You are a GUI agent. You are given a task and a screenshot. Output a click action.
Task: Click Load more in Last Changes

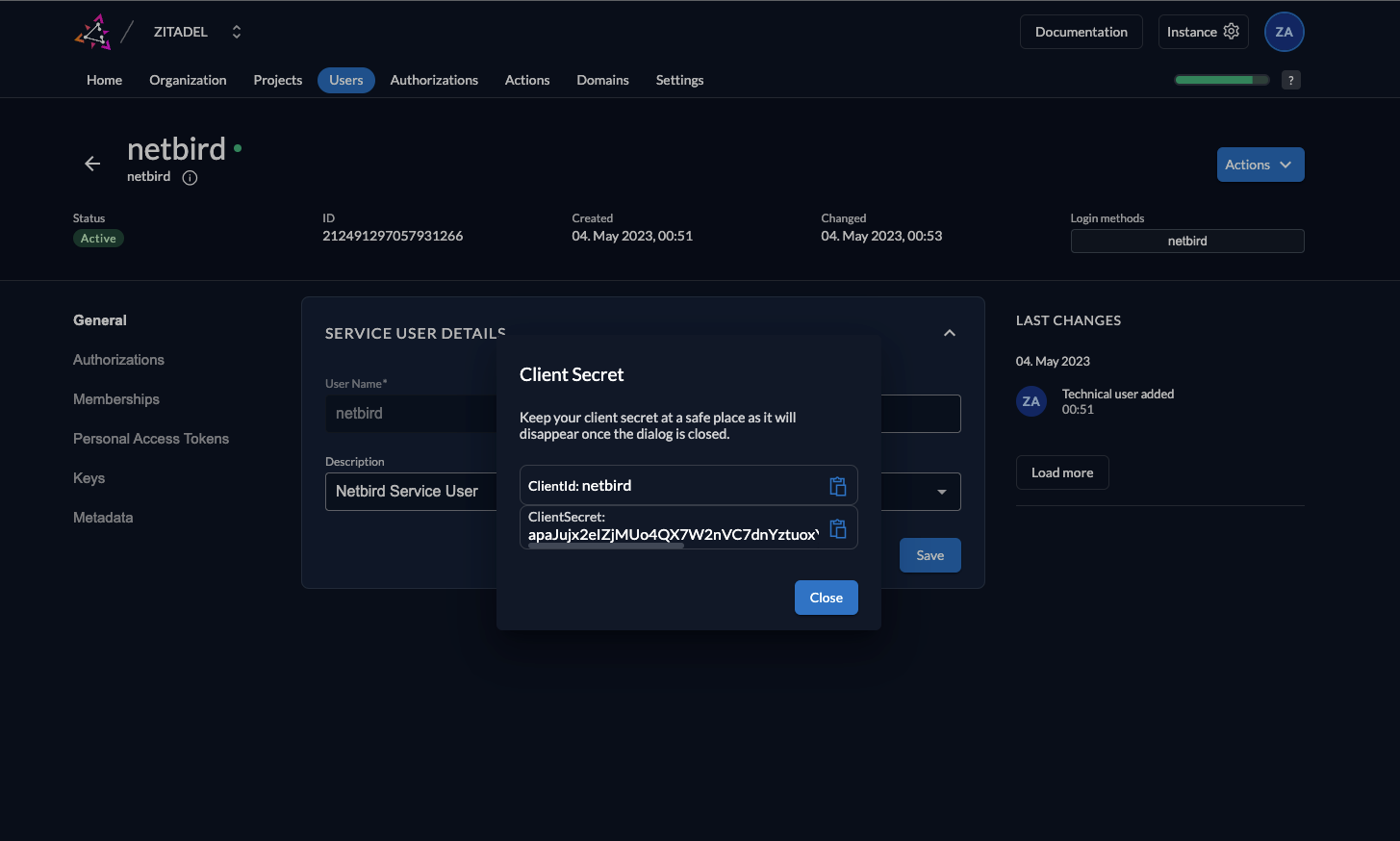point(1062,472)
